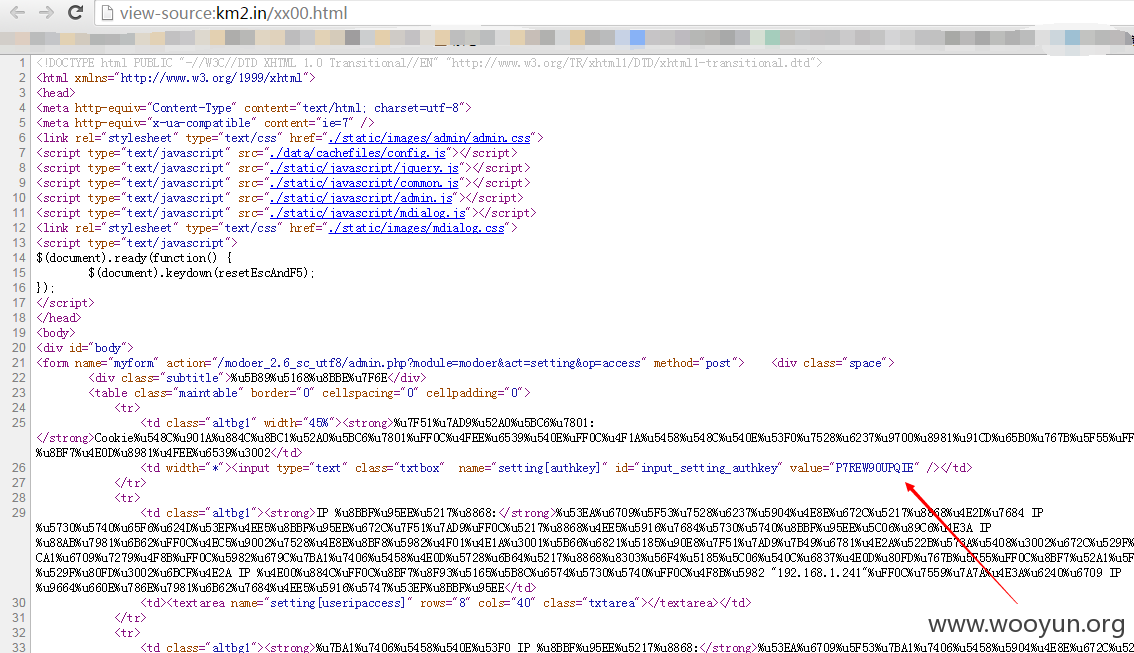1134x653 pixels.
Task: Click the text setting[useripaccess]
Action: tap(338, 603)
